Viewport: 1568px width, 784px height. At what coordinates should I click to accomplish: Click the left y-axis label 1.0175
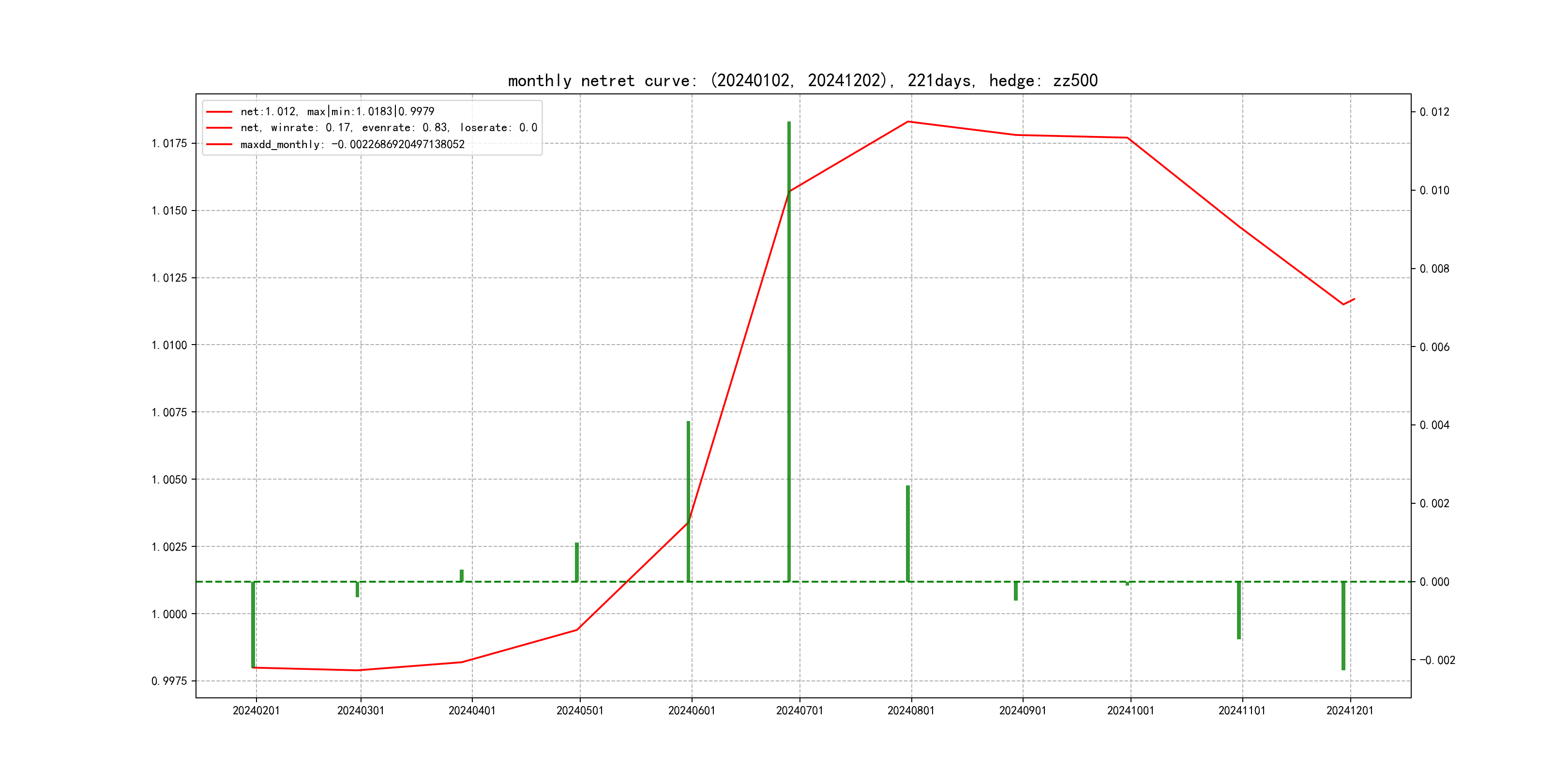tap(169, 143)
